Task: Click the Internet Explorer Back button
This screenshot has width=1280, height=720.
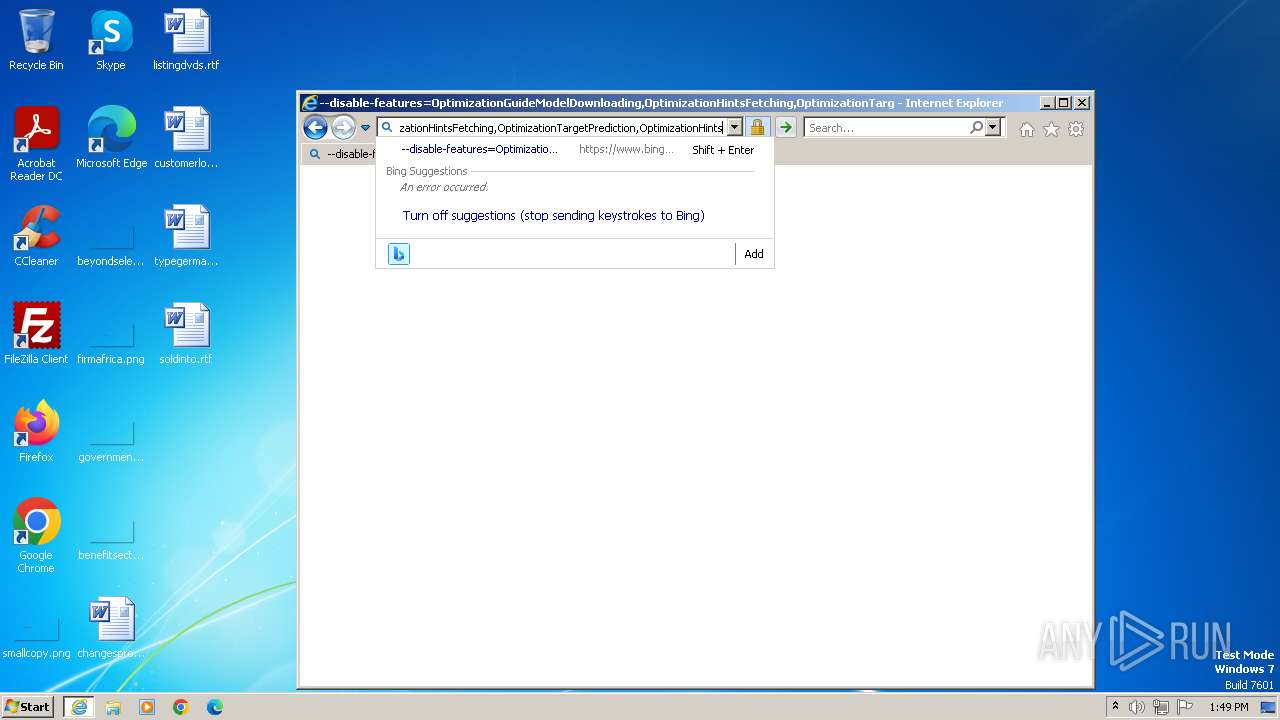Action: click(x=315, y=127)
